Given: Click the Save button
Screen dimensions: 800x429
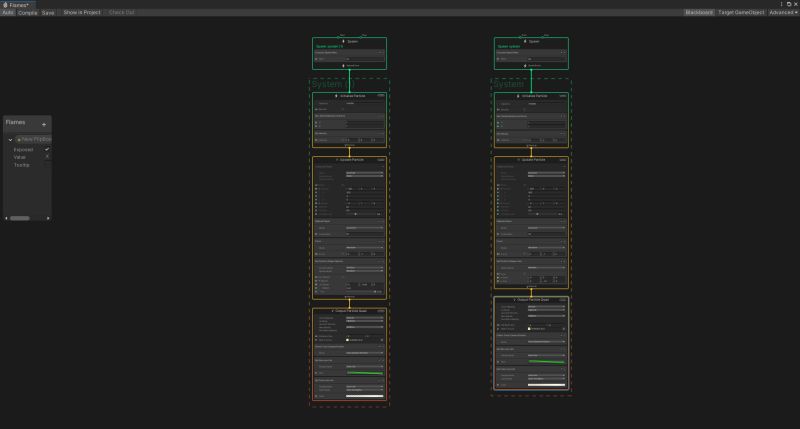Looking at the screenshot, I should [x=48, y=12].
